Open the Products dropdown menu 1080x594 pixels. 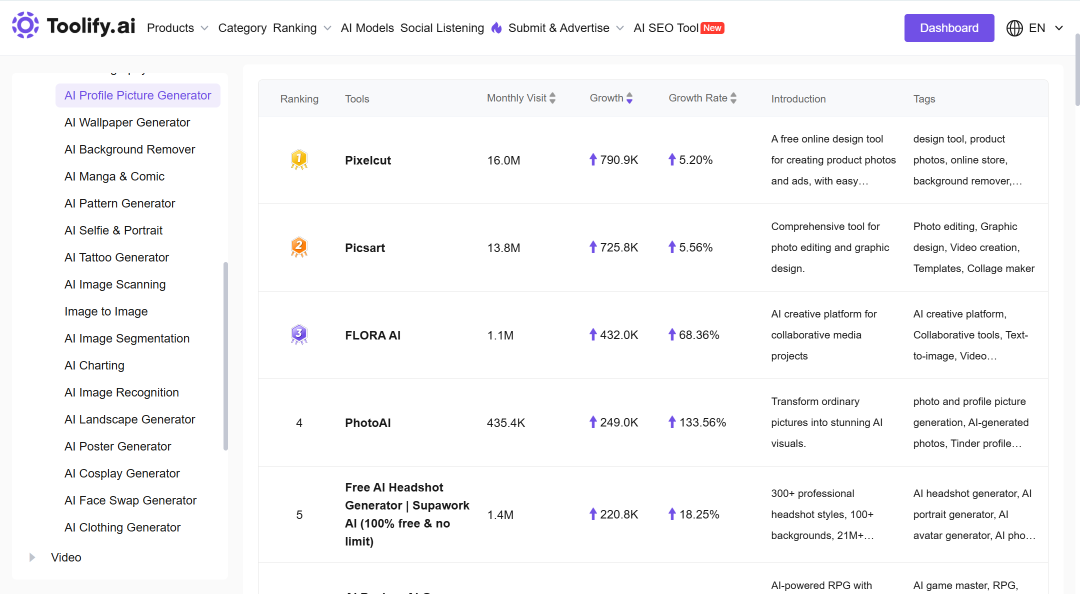(178, 28)
